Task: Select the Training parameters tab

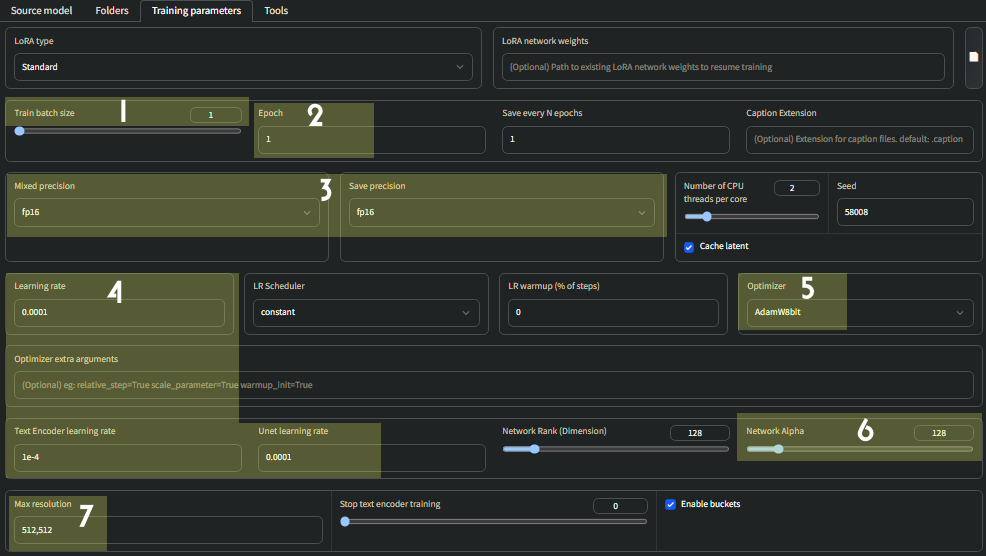Action: click(196, 11)
